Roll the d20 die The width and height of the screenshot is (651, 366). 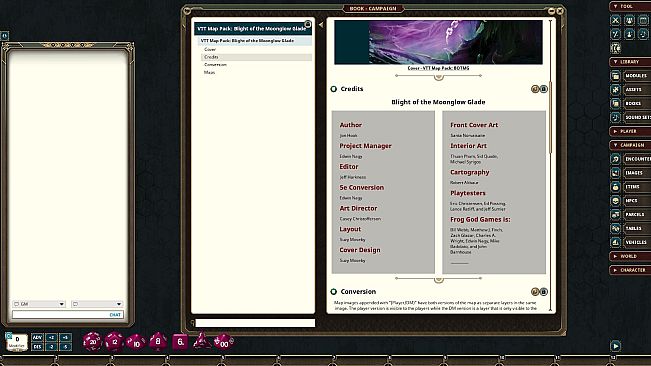point(92,342)
